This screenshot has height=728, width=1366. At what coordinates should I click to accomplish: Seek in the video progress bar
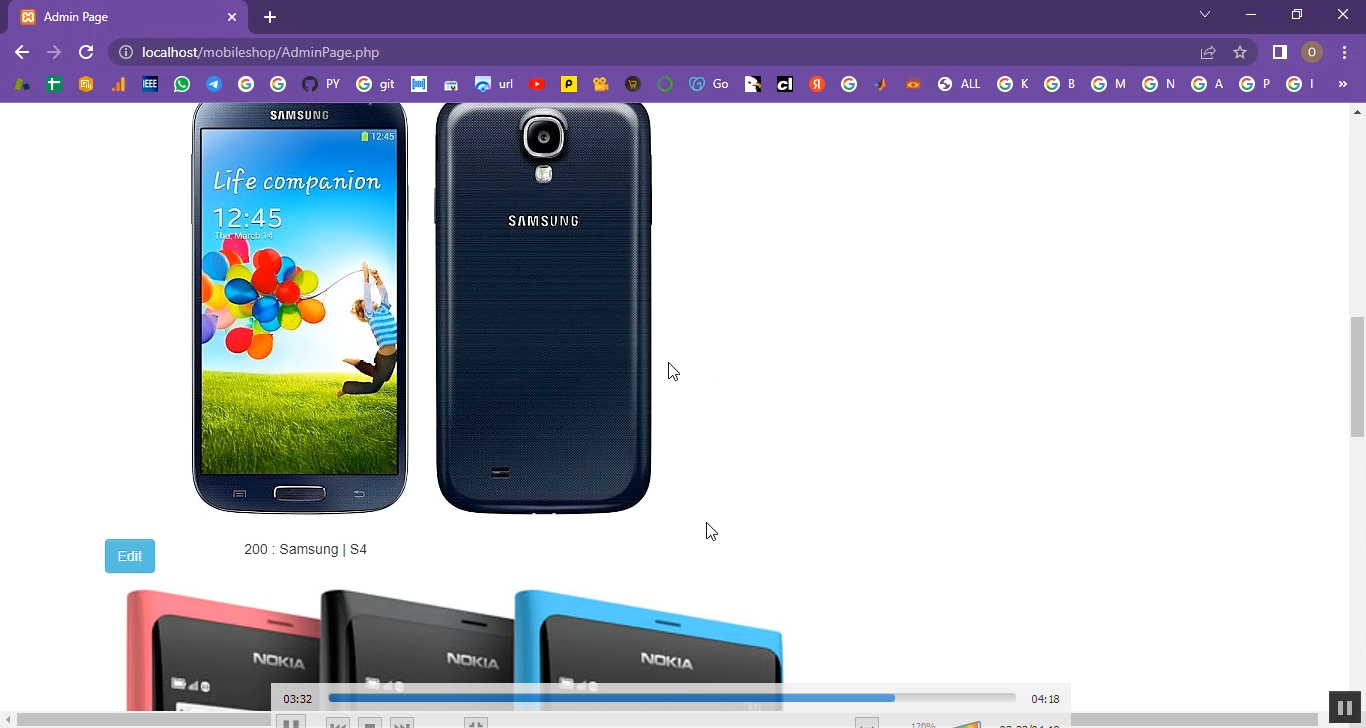[672, 698]
